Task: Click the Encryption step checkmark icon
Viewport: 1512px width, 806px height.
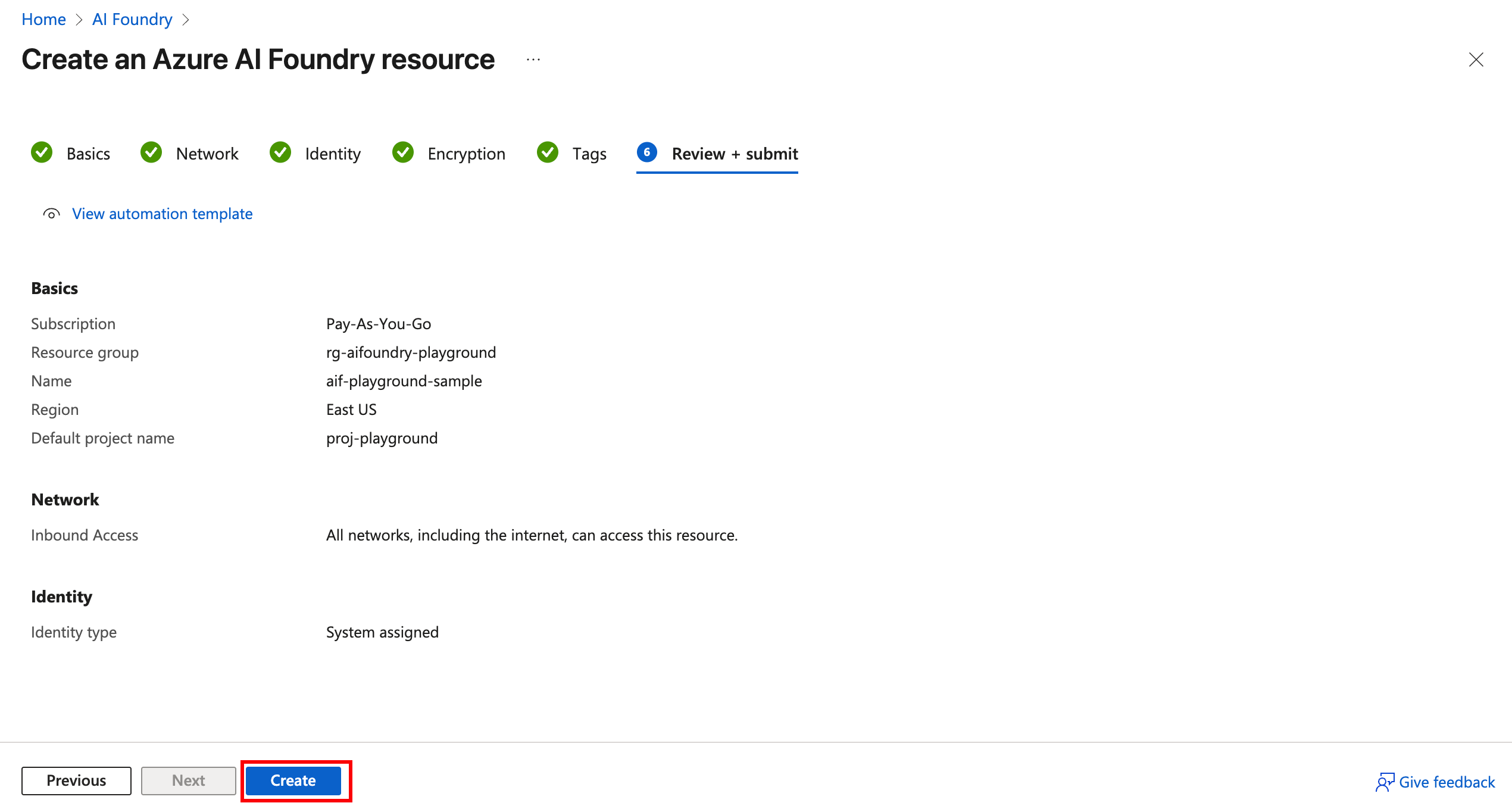Action: (x=403, y=152)
